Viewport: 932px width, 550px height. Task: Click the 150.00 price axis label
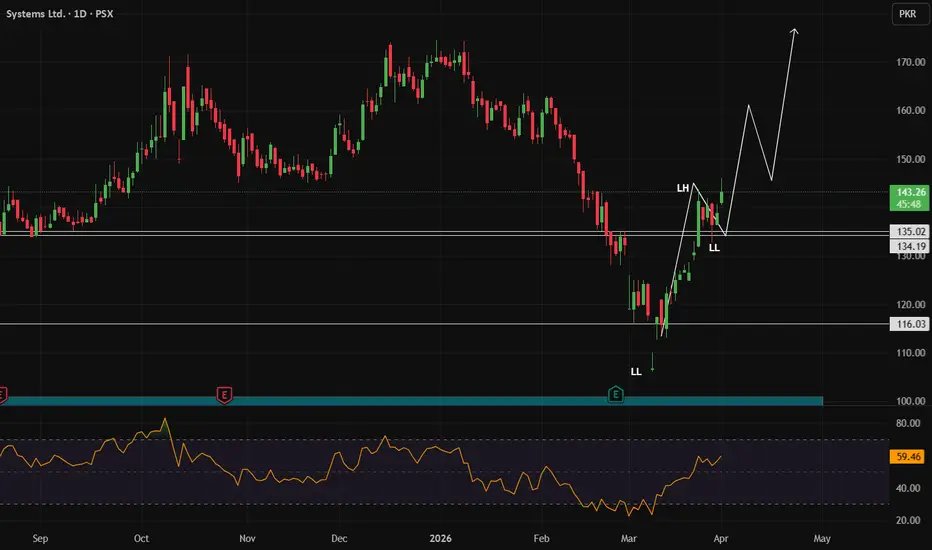point(911,159)
